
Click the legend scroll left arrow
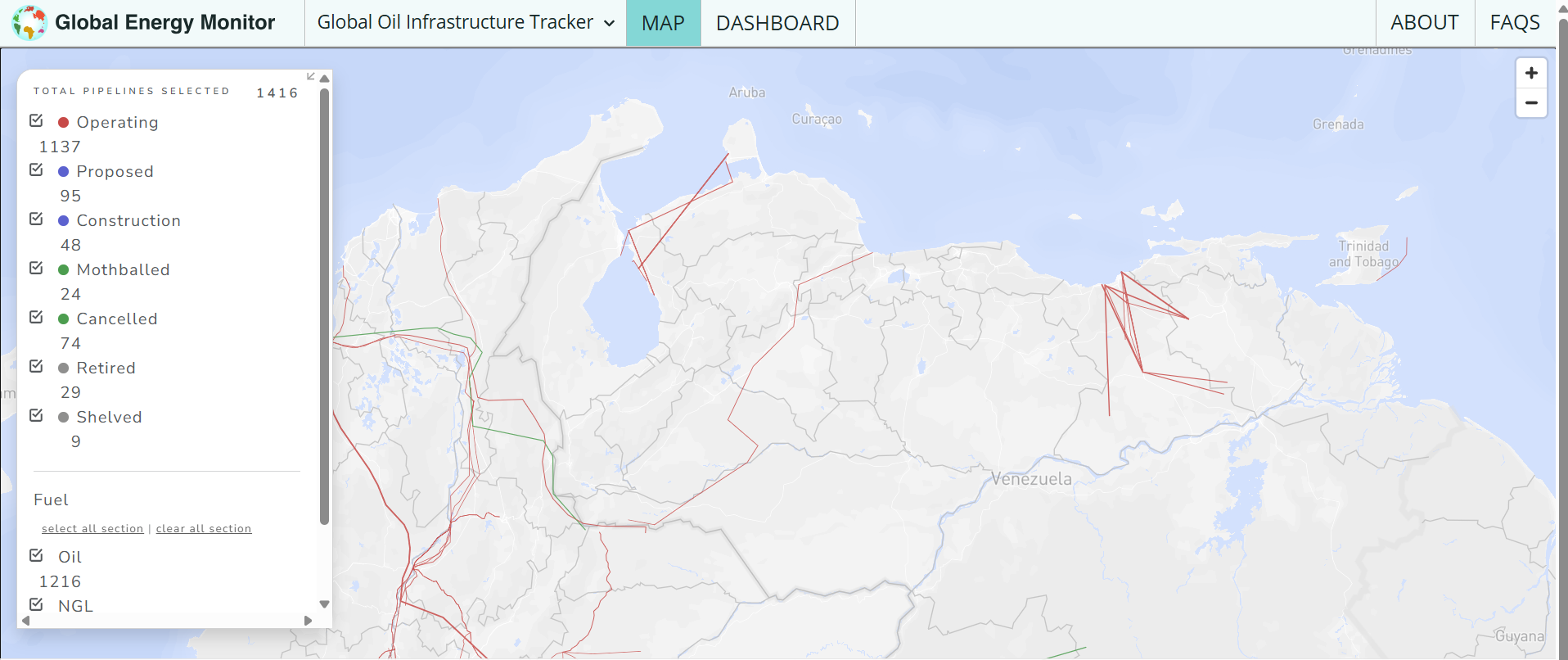[26, 621]
